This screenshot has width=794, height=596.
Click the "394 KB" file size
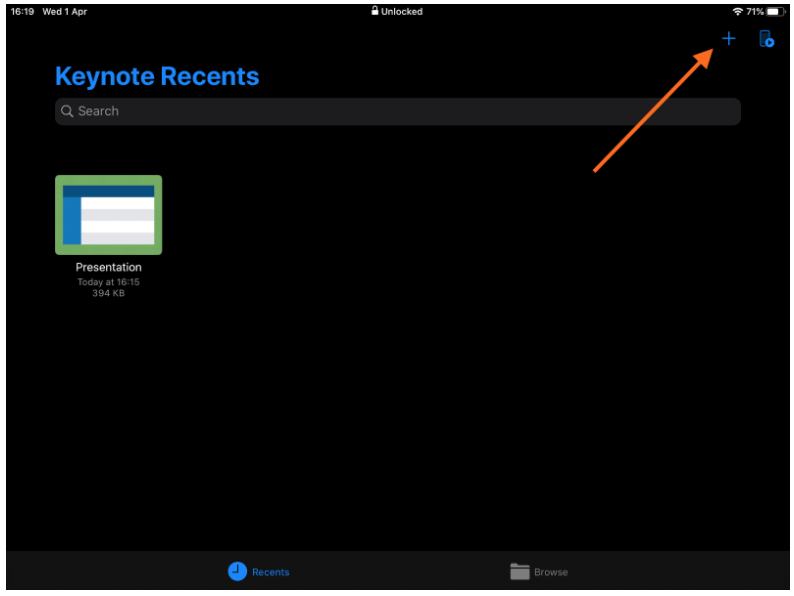click(108, 293)
